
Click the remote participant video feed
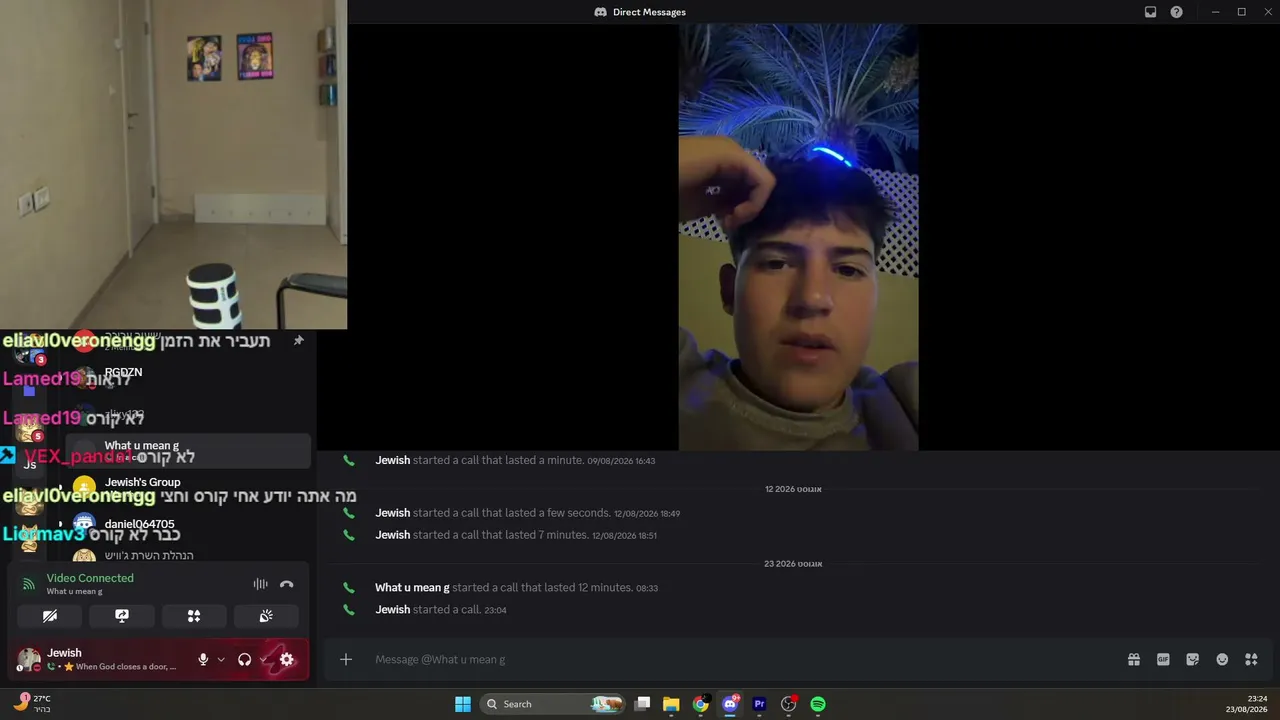click(798, 237)
